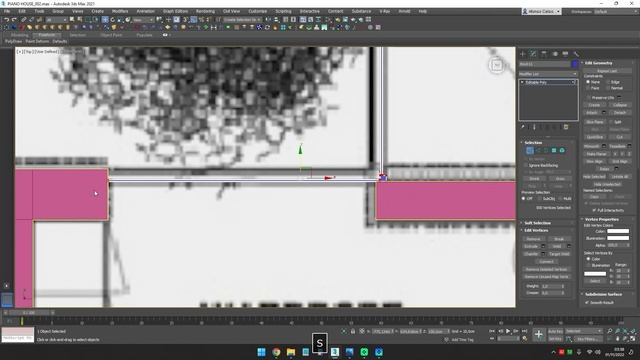Open the Create tab in command panel
The height and width of the screenshot is (360, 640).
pyautogui.click(x=523, y=54)
